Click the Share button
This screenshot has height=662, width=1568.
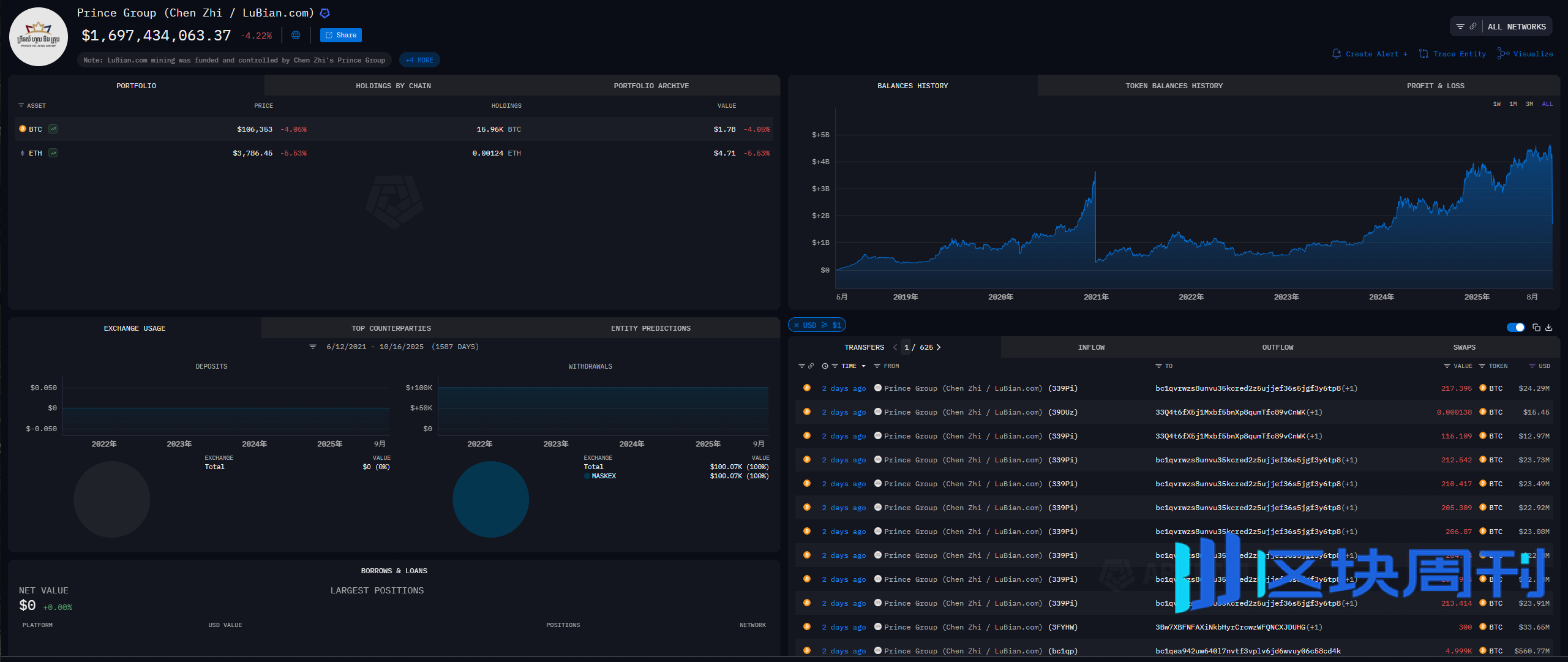(340, 35)
